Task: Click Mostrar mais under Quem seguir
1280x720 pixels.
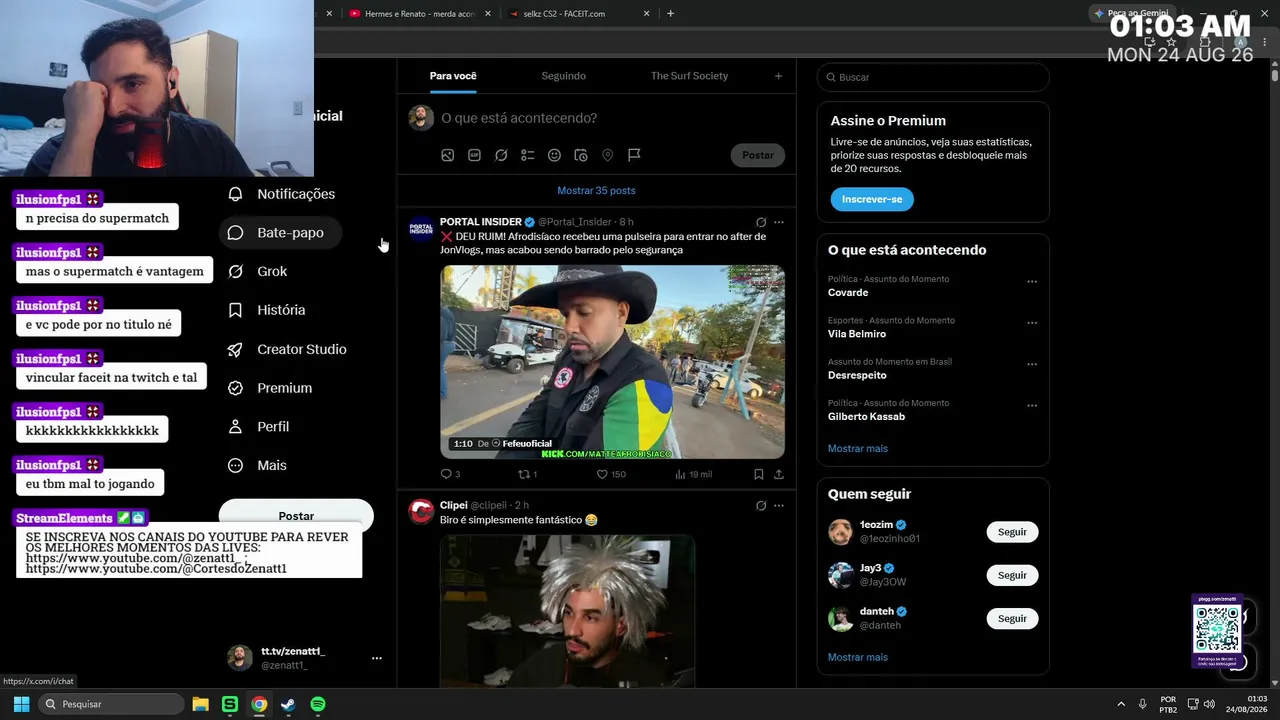Action: tap(858, 657)
